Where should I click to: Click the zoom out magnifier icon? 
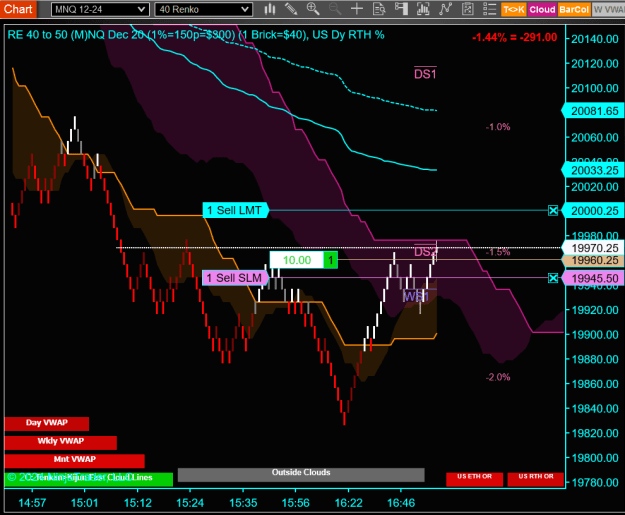(335, 9)
